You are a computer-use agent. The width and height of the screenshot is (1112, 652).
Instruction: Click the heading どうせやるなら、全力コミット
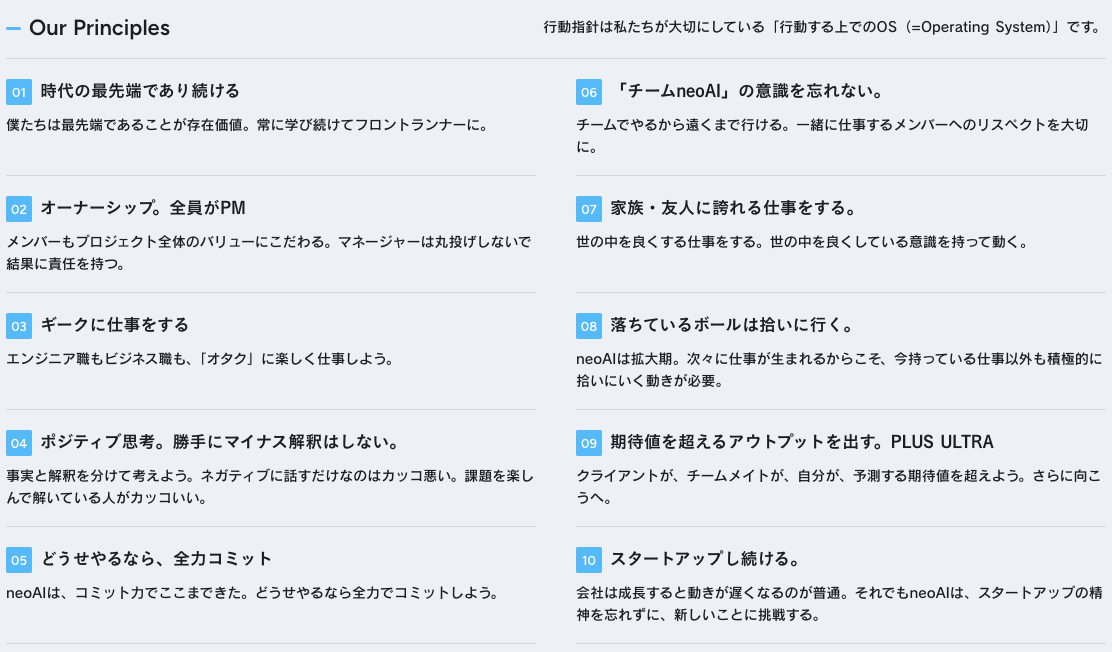[156, 559]
